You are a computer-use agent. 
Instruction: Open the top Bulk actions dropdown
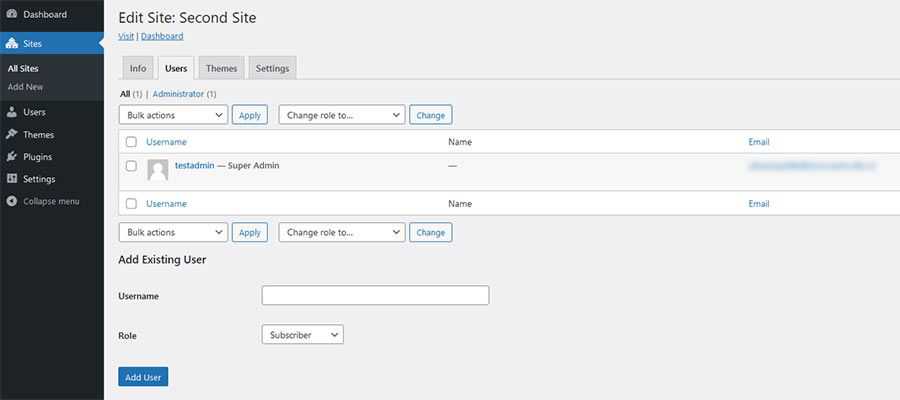pyautogui.click(x=173, y=115)
